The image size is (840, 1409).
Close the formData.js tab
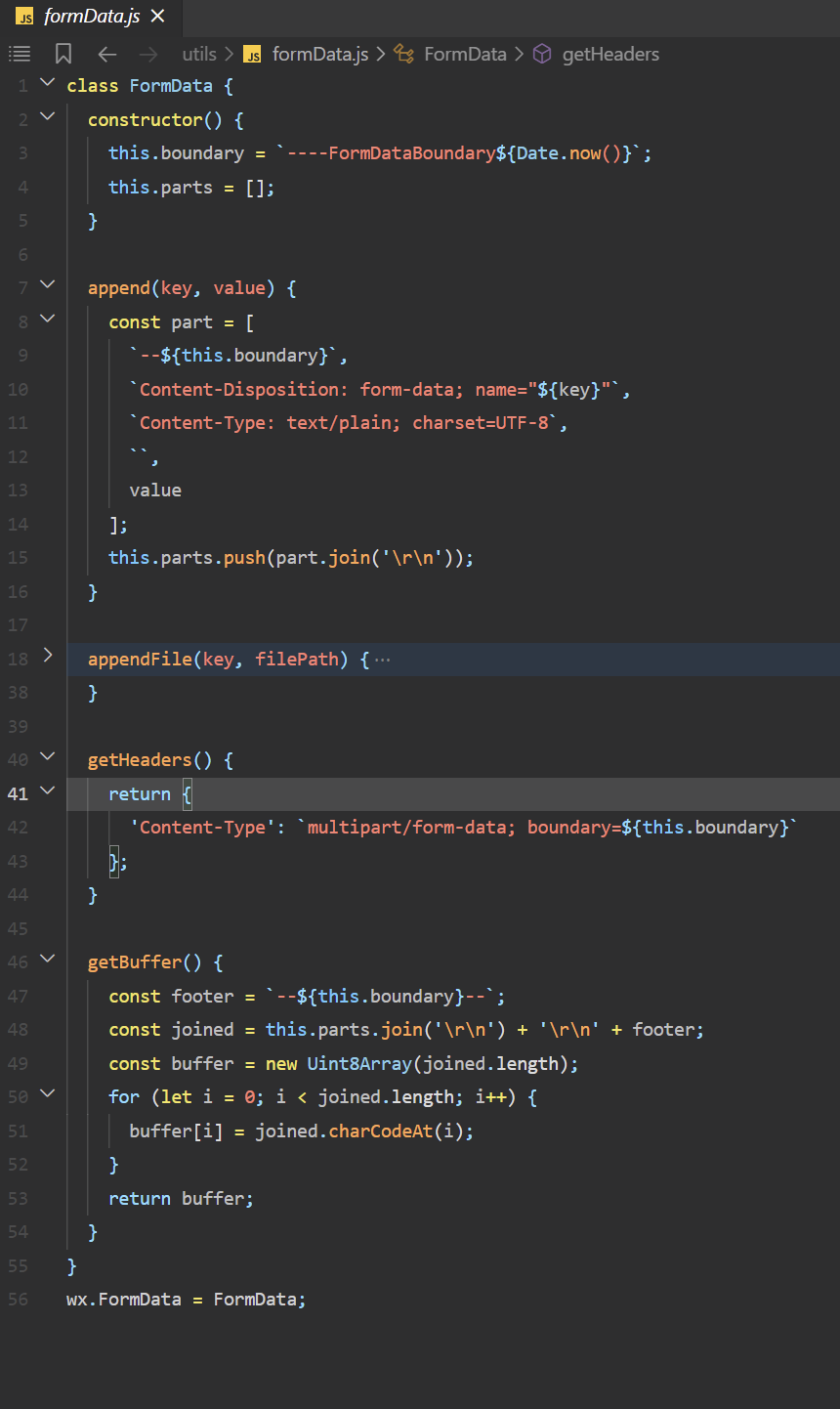[x=158, y=17]
